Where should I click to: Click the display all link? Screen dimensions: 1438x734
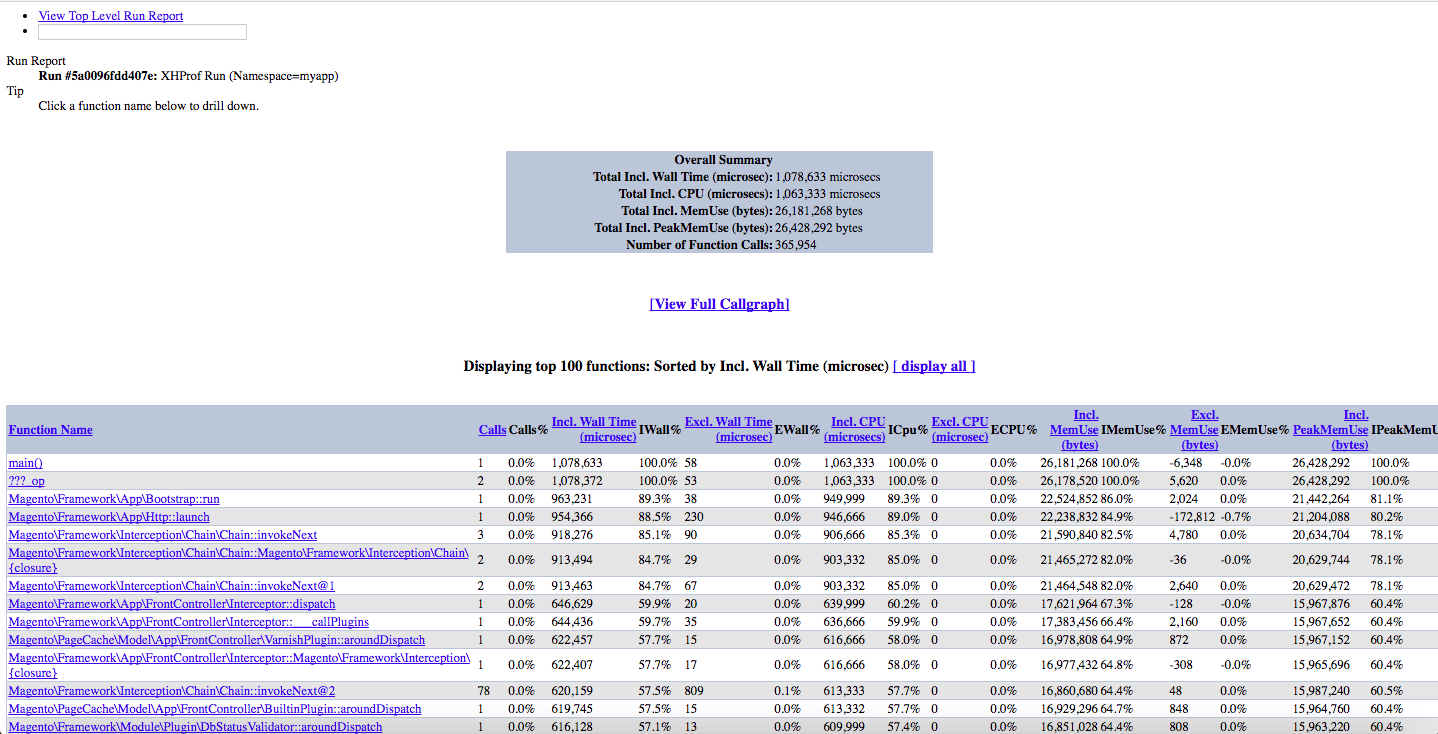pos(933,366)
